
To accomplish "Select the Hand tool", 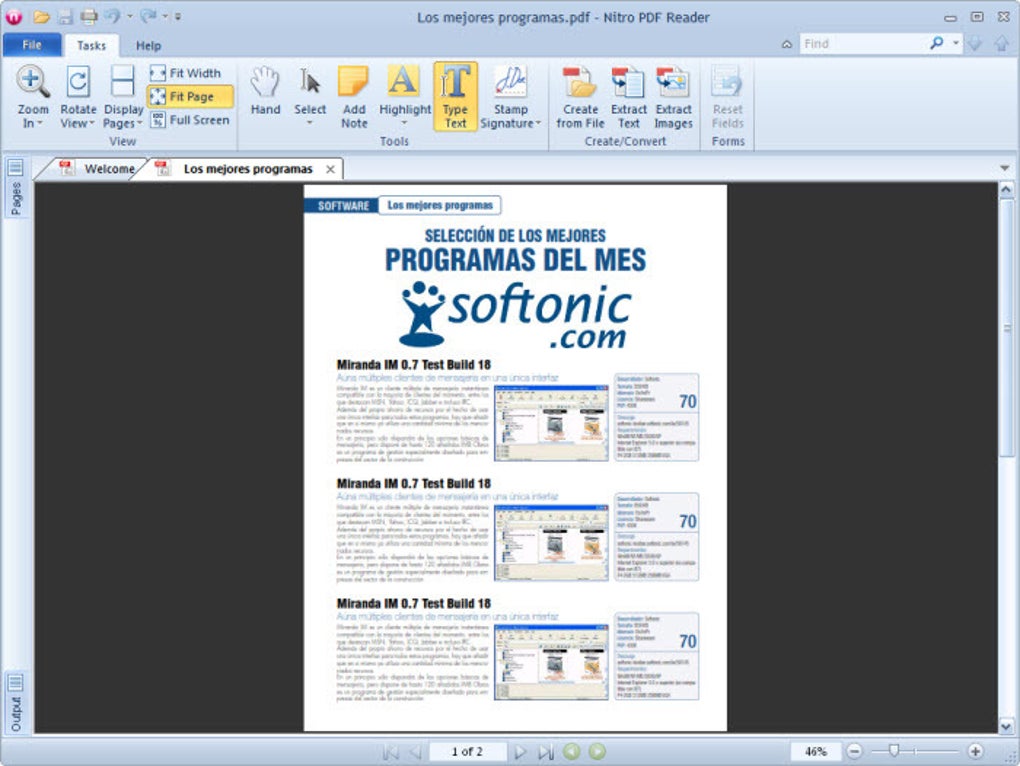I will click(264, 95).
